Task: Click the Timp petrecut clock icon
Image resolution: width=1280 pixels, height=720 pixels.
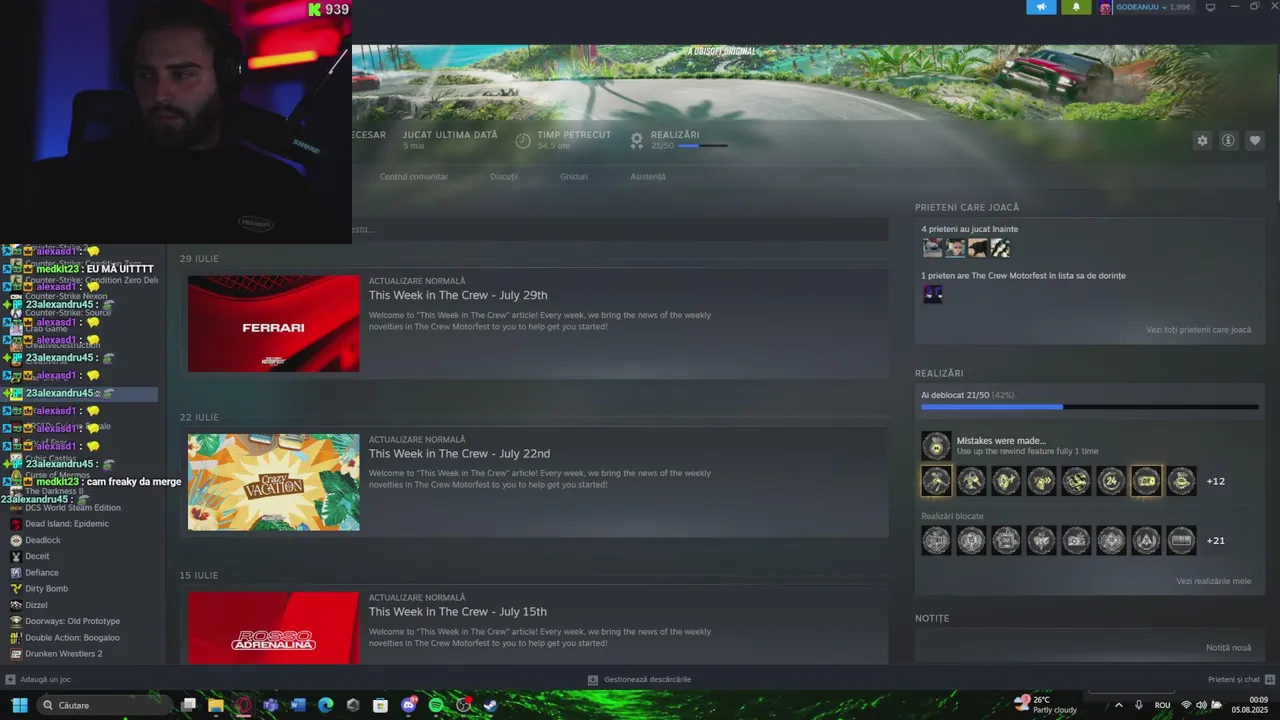Action: tap(523, 141)
